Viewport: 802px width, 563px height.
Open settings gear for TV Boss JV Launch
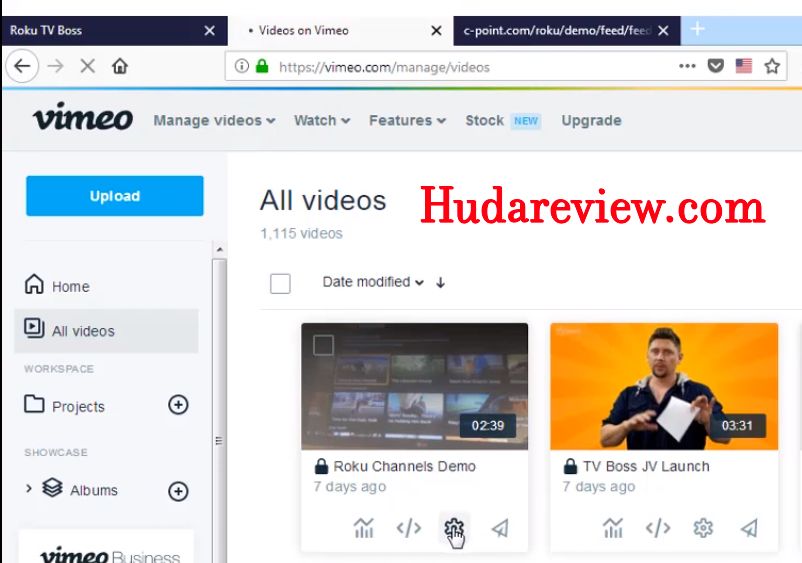(703, 528)
